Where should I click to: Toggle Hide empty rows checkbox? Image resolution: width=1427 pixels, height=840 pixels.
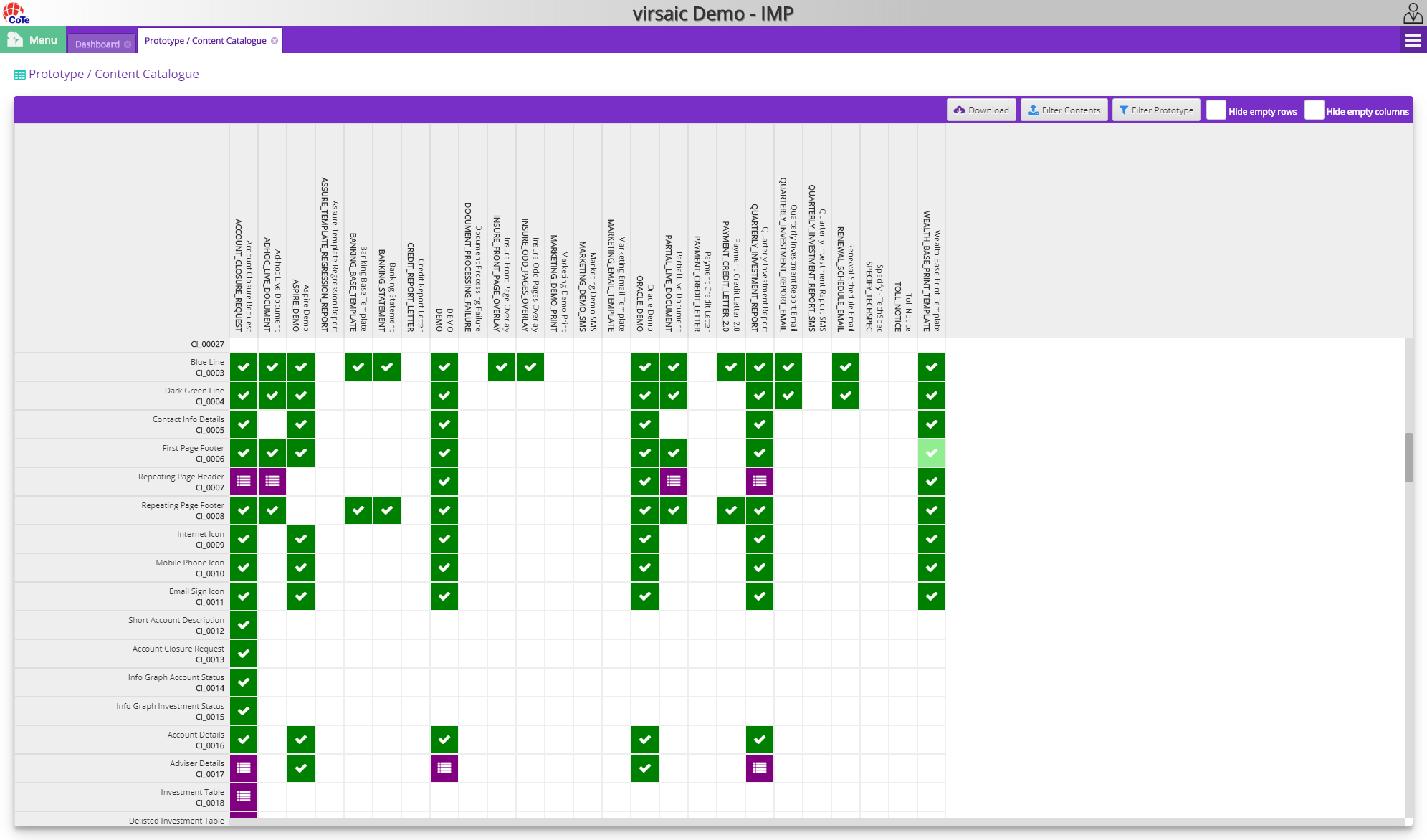pyautogui.click(x=1217, y=109)
